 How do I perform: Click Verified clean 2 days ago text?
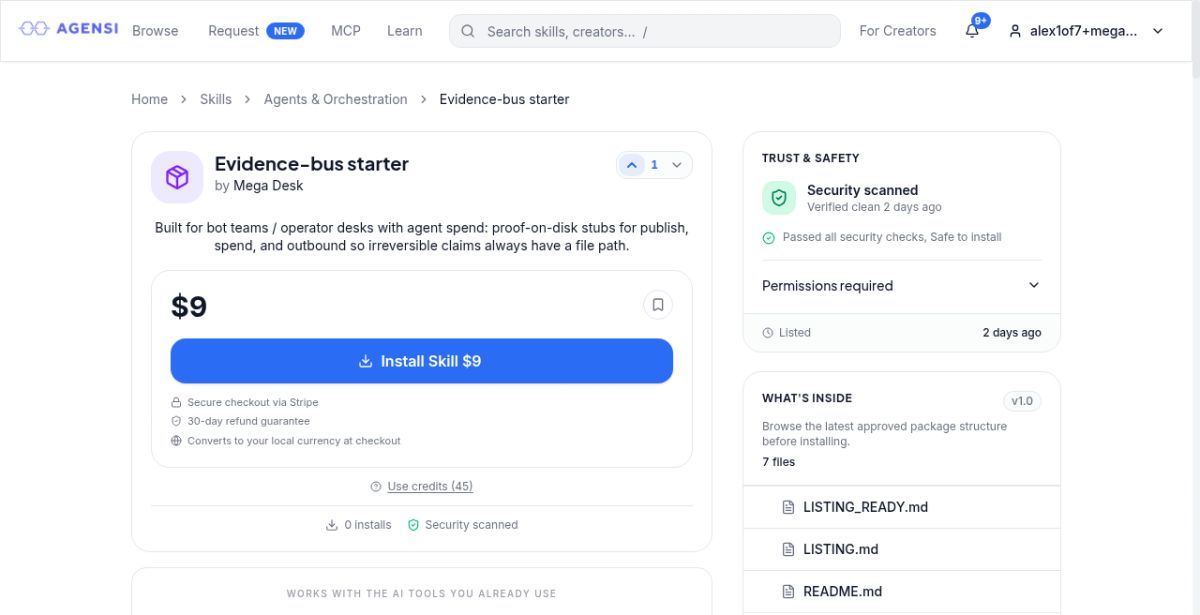click(874, 207)
